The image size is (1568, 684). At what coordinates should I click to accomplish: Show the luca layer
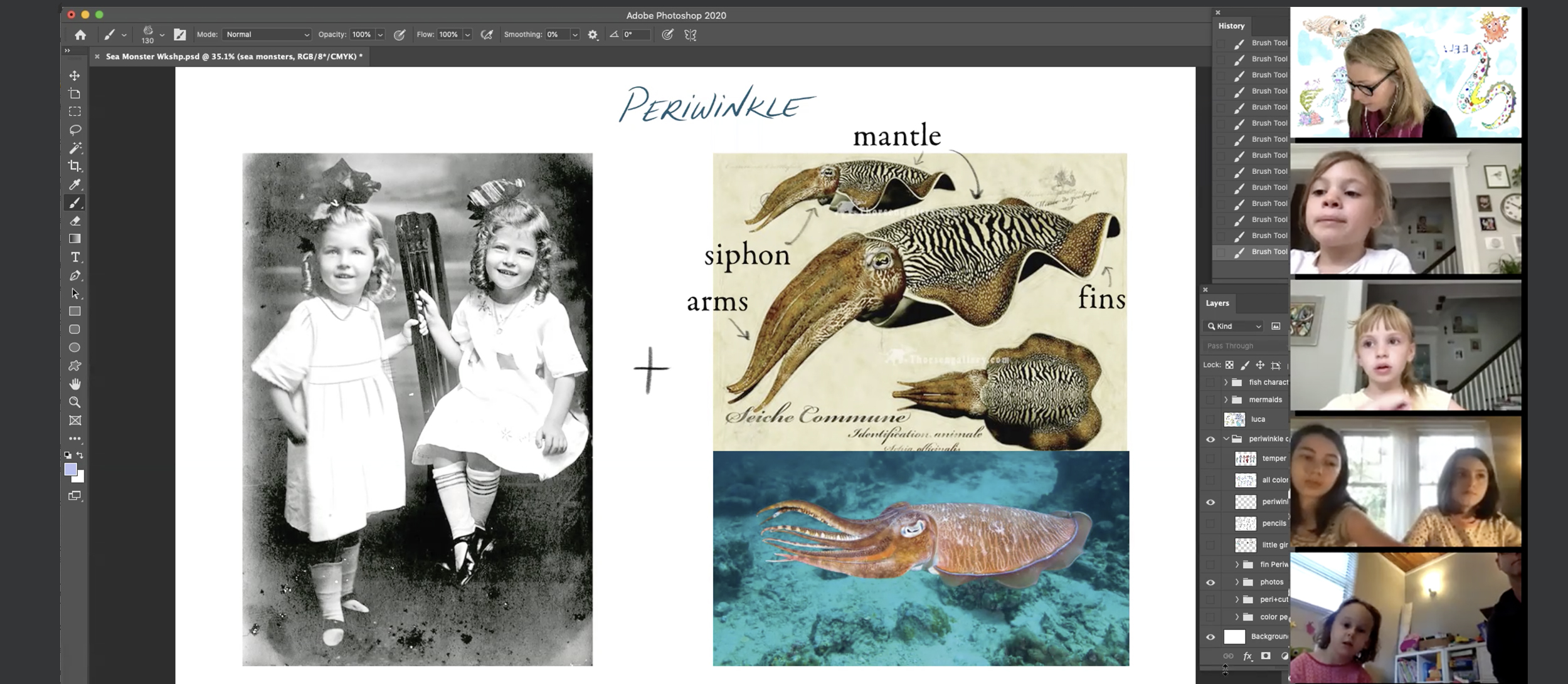pyautogui.click(x=1210, y=419)
